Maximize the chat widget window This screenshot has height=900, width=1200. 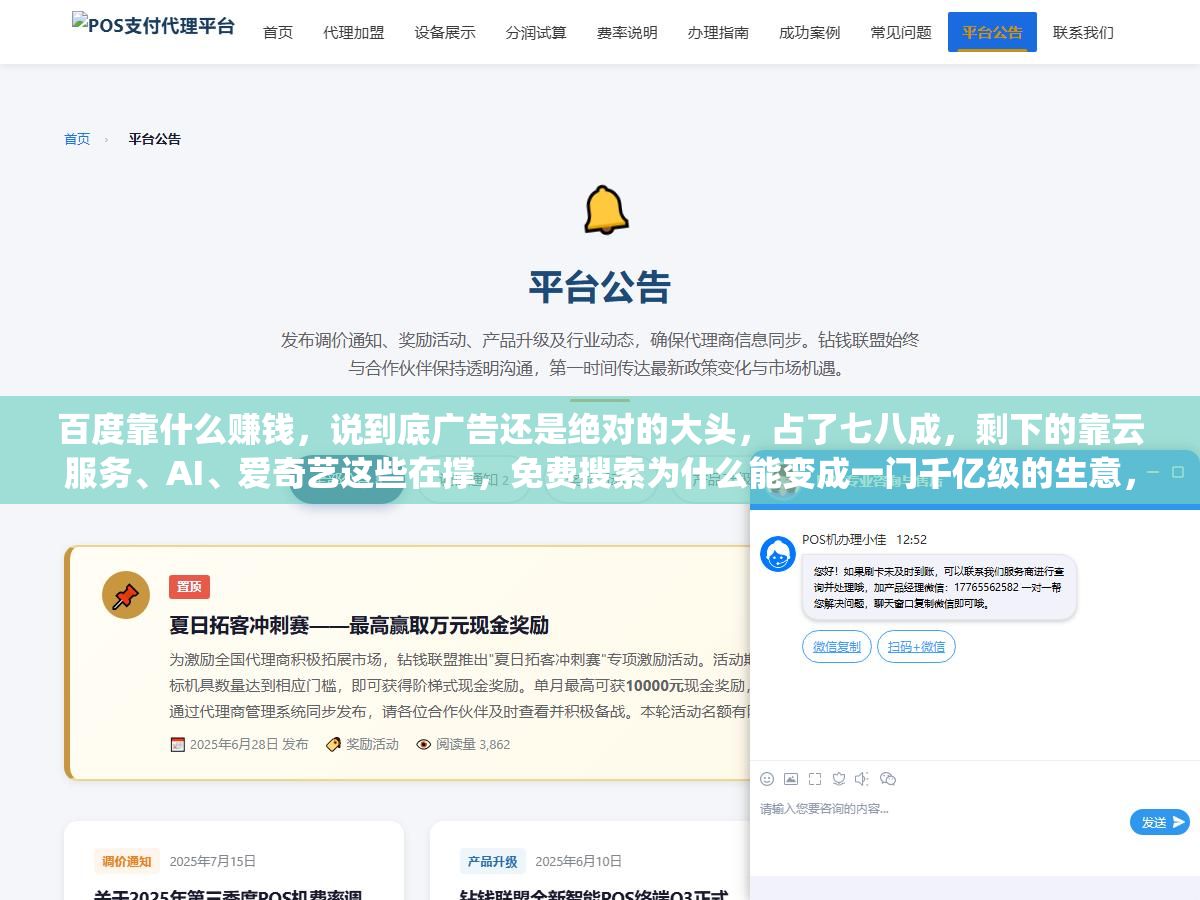[1179, 472]
